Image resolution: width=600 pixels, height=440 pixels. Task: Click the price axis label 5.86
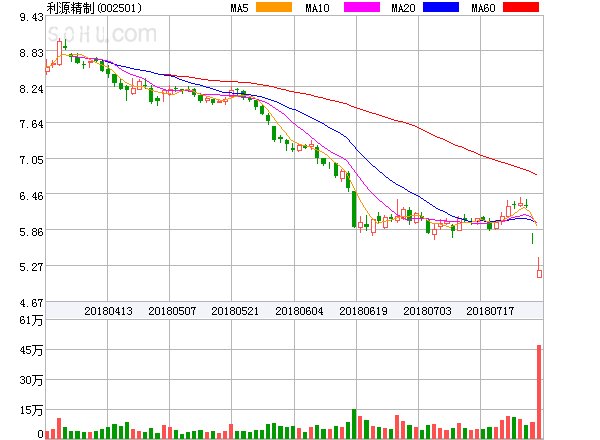click(31, 232)
